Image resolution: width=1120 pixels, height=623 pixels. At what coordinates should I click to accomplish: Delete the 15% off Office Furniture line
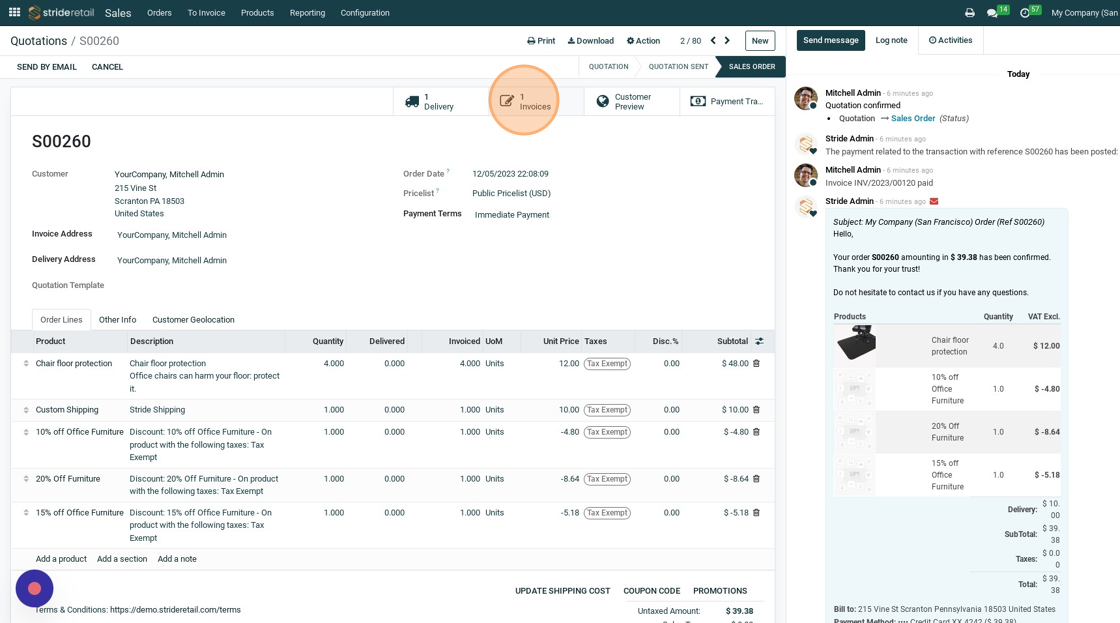[756, 513]
